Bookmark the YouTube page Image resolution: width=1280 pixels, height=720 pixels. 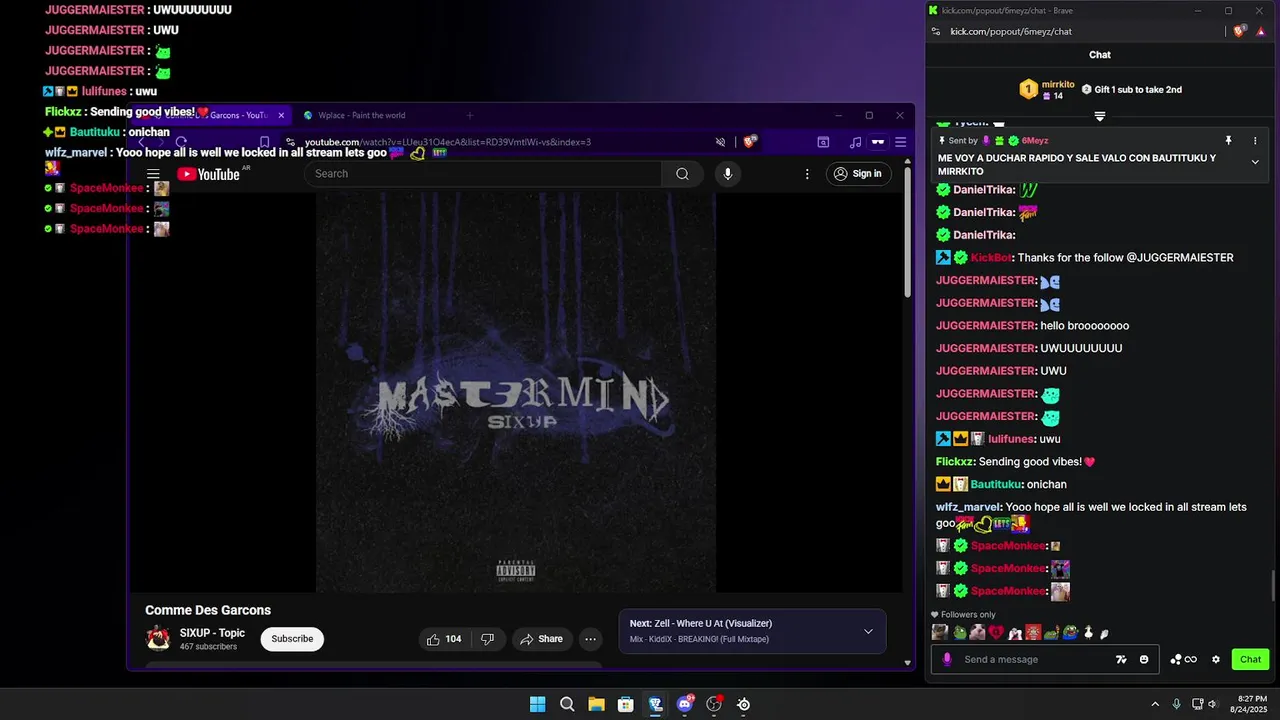click(x=264, y=142)
